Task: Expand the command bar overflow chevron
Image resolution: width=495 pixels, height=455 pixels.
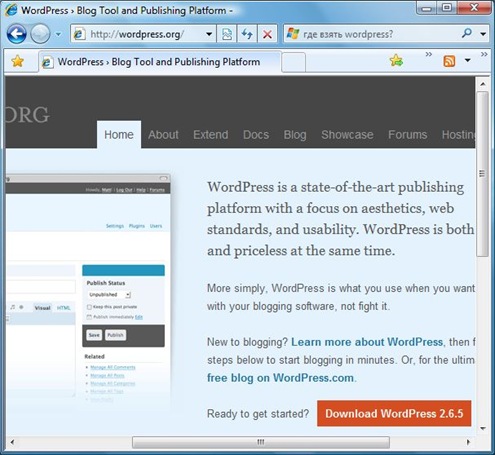Action: [484, 54]
